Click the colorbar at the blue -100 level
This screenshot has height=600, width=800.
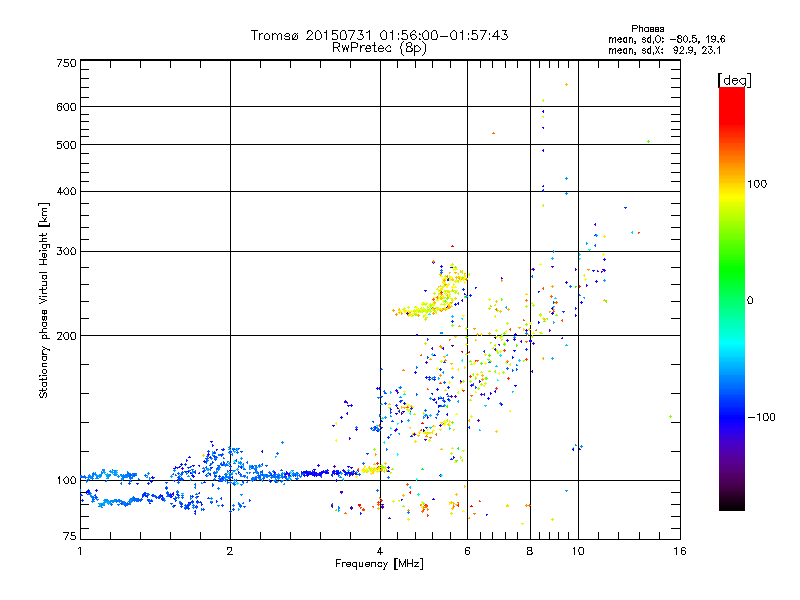[x=732, y=417]
